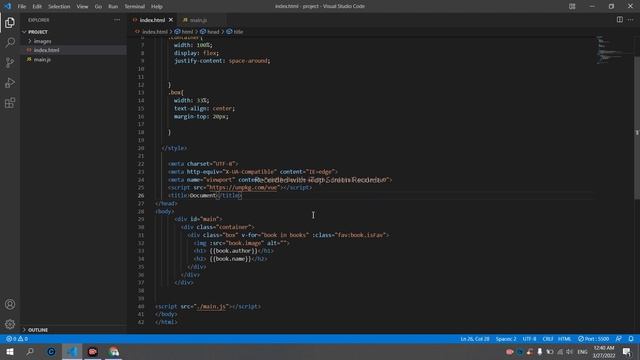Follow the unpkg.com/vue script link
This screenshot has height=360, width=640.
[243, 188]
